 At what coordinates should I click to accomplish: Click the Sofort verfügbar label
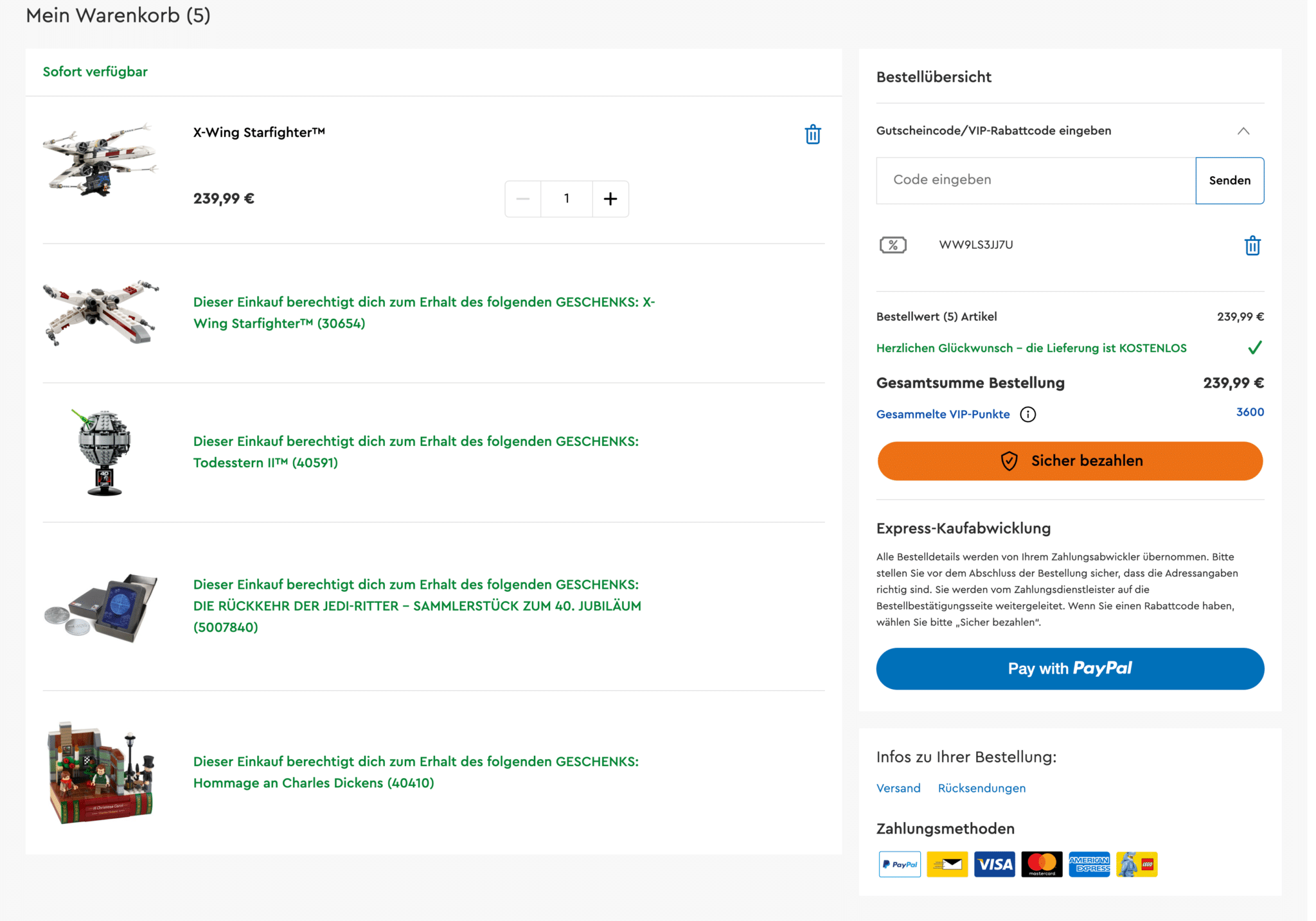click(95, 72)
